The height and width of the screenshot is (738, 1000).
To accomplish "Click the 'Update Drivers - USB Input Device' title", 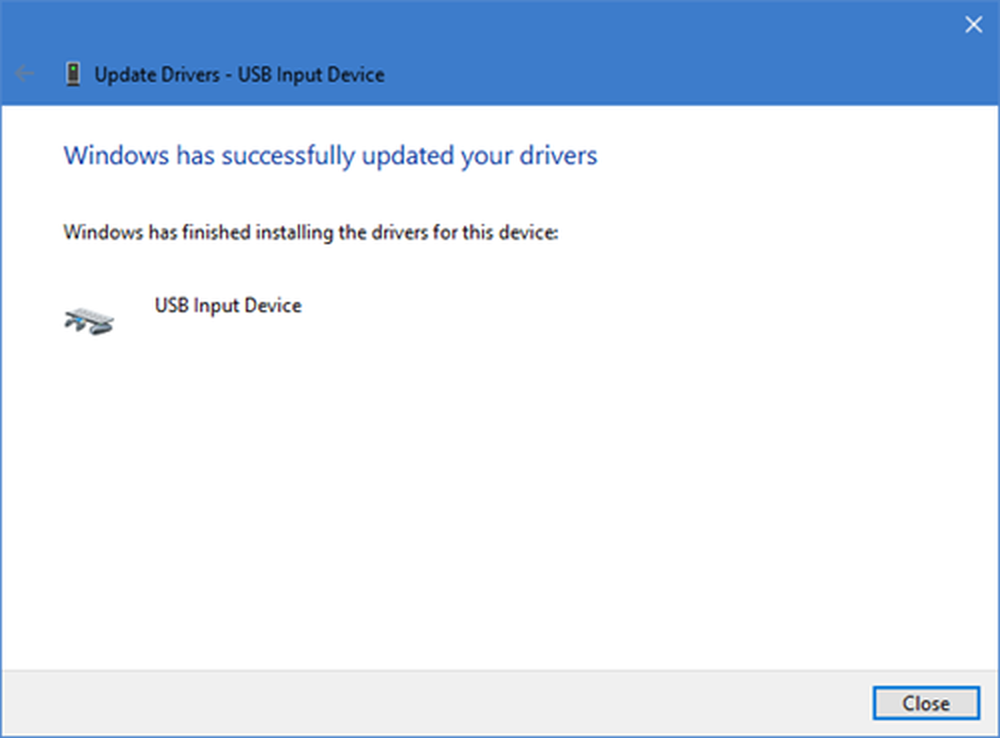I will click(239, 74).
